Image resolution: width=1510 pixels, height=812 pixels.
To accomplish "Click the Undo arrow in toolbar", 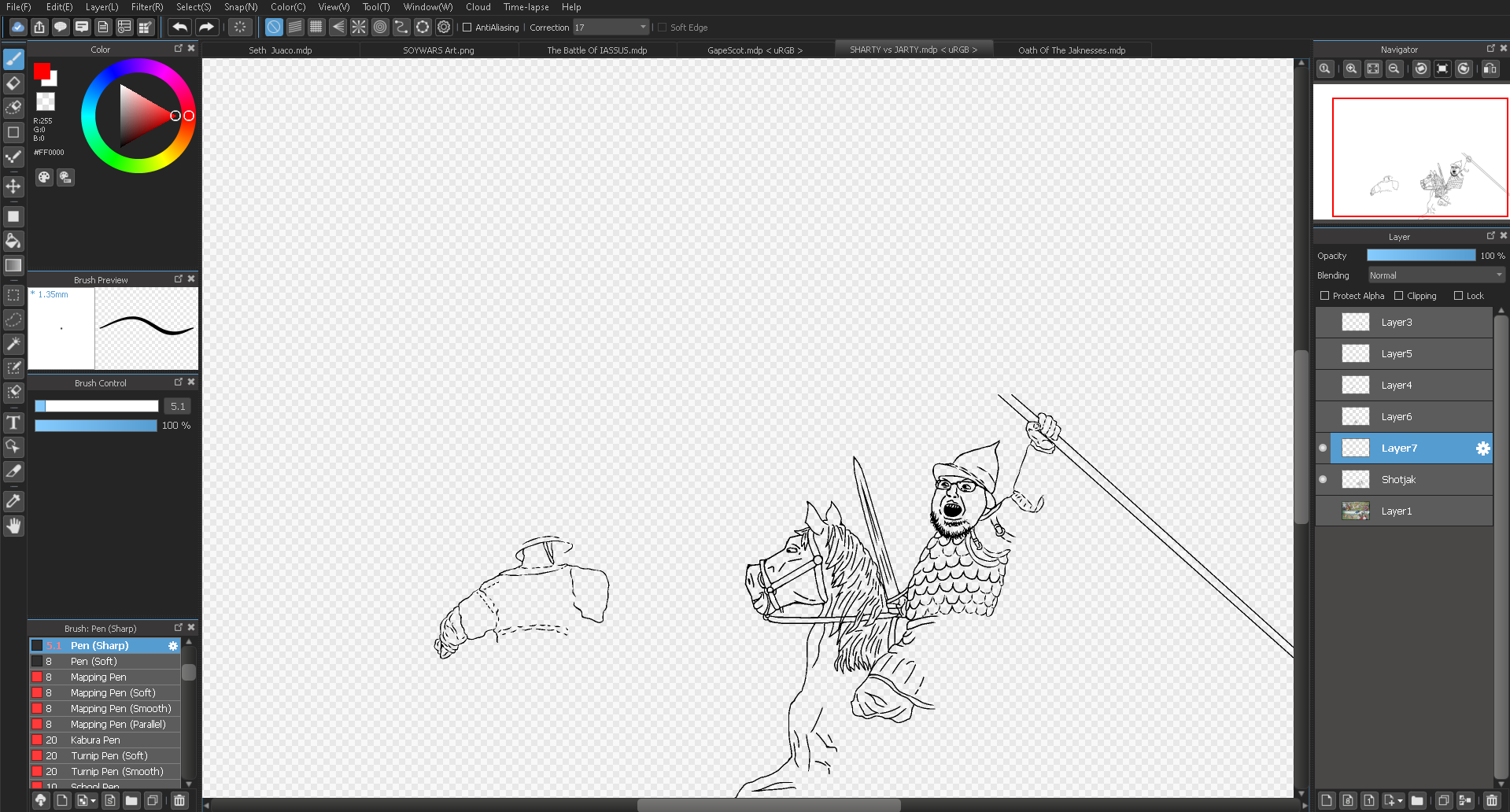I will (x=180, y=28).
